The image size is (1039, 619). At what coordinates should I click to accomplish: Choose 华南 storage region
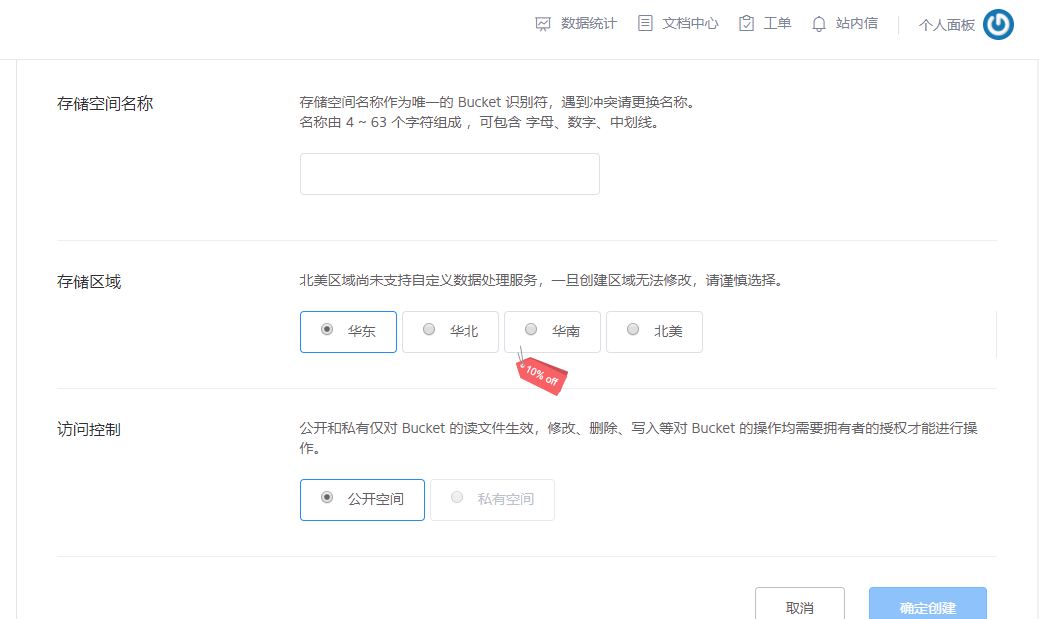tap(552, 332)
